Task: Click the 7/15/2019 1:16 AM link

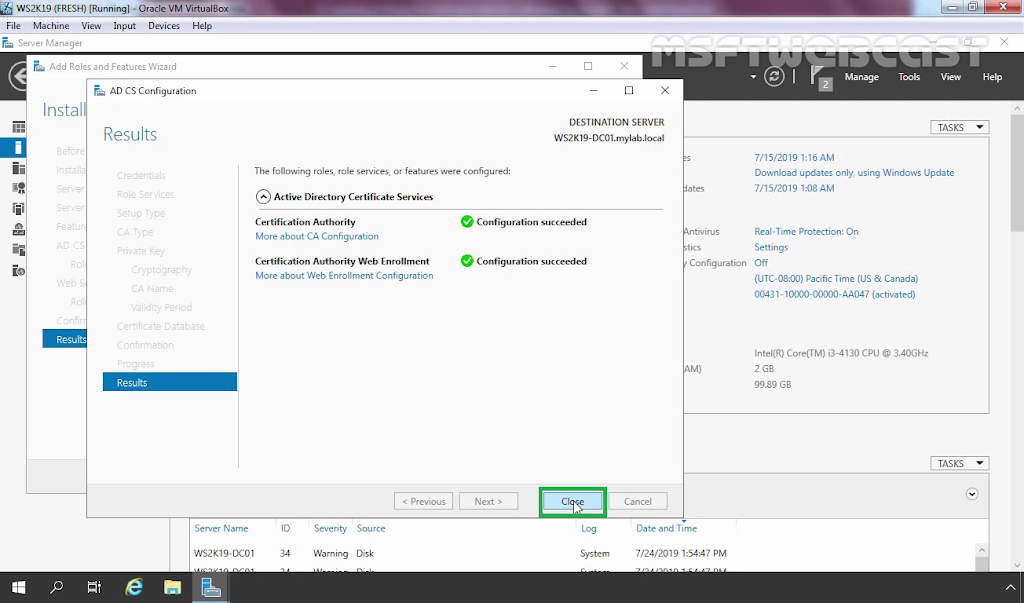Action: (x=794, y=157)
